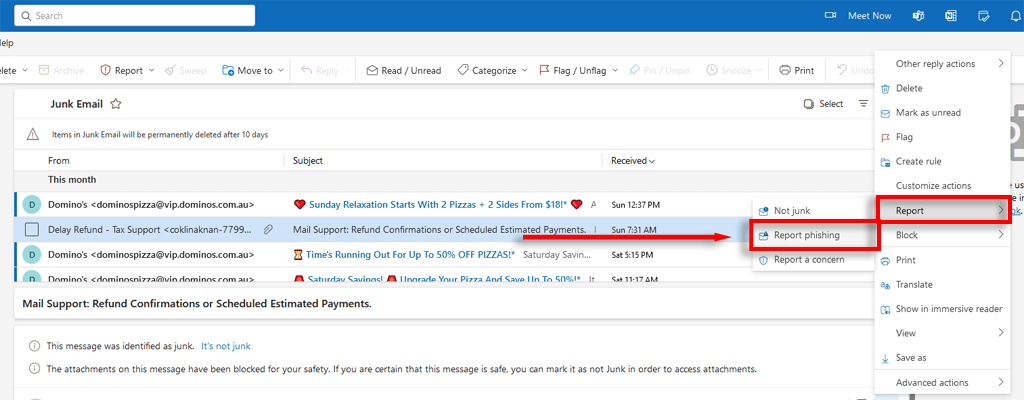The height and width of the screenshot is (400, 1024).
Task: Expand the Report toolbar dropdown arrow
Action: pyautogui.click(x=151, y=70)
